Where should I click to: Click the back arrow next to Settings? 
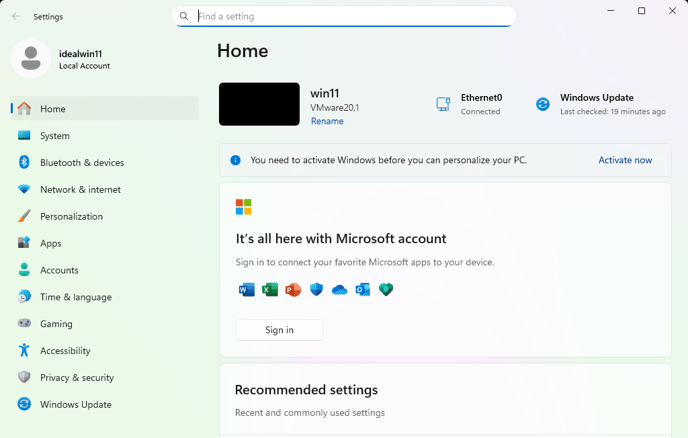(16, 16)
